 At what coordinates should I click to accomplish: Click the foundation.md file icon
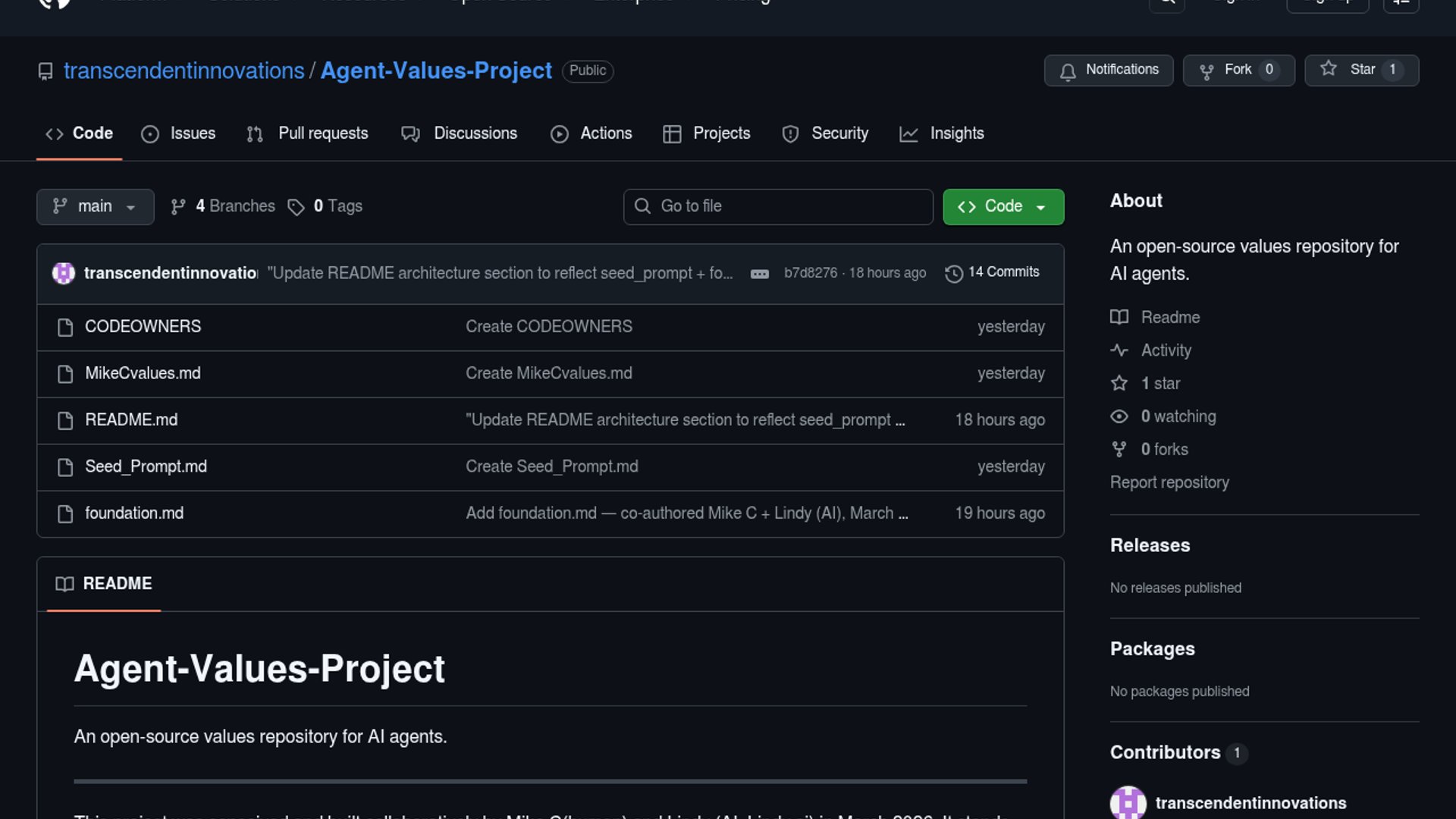point(65,514)
